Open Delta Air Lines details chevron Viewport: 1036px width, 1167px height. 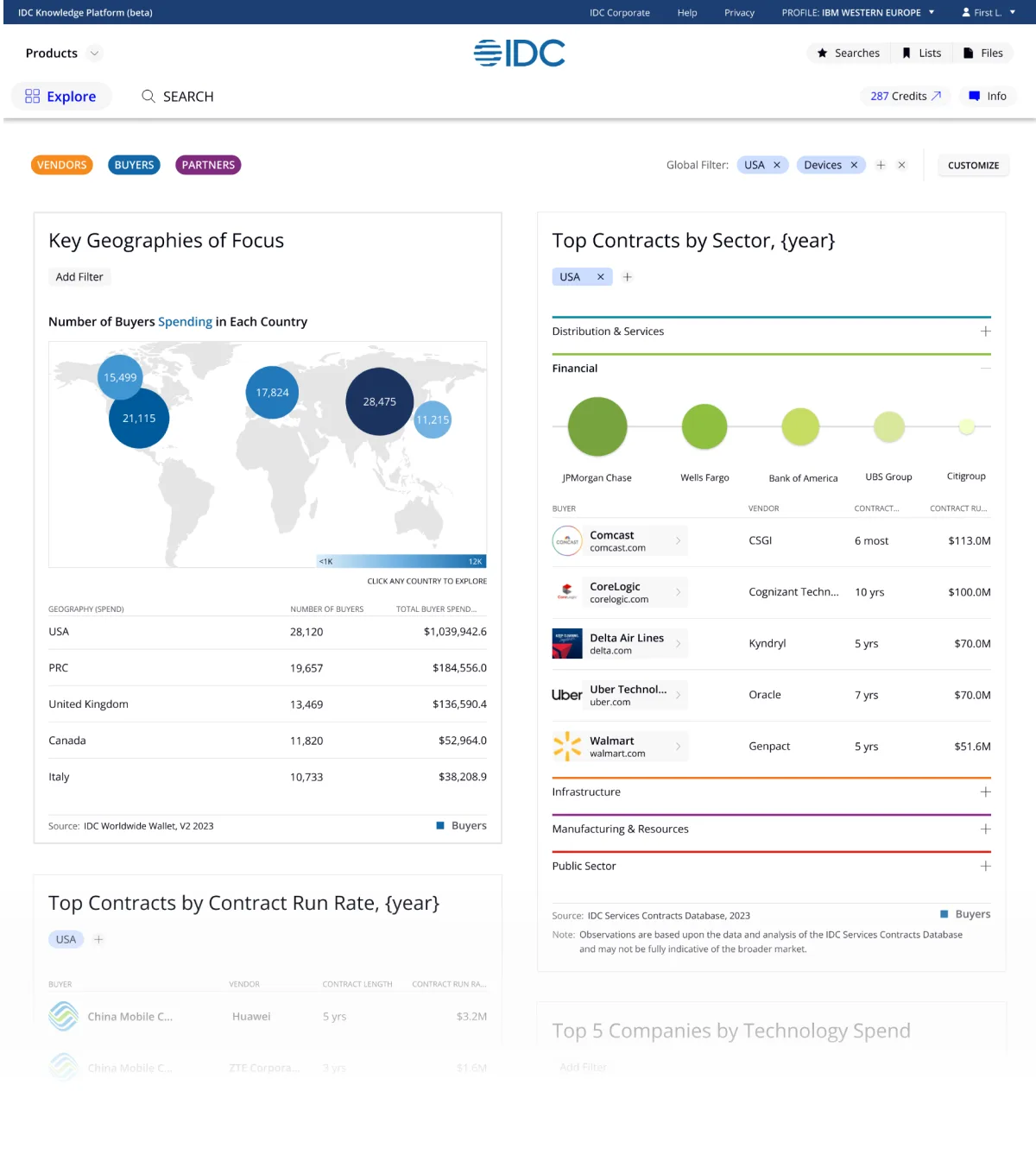click(679, 643)
